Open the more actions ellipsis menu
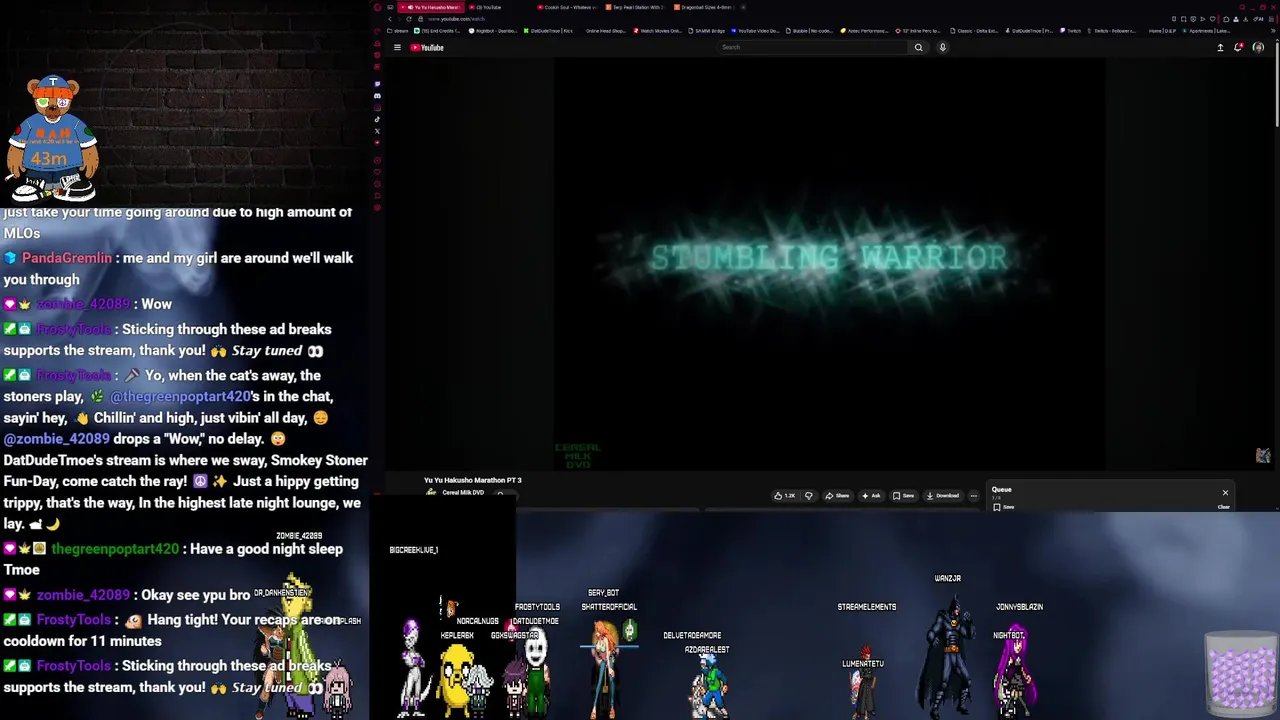Viewport: 1280px width, 720px height. [973, 496]
